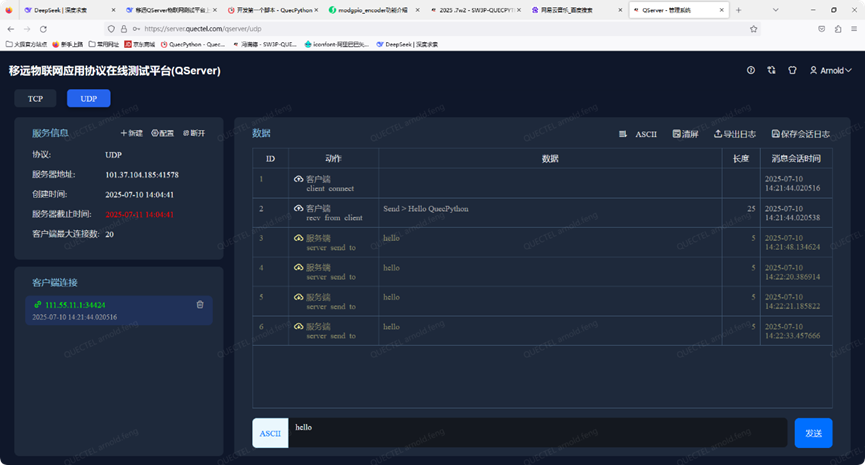This screenshot has height=465, width=865.
Task: Click 导出日志 to export log
Action: click(x=735, y=134)
